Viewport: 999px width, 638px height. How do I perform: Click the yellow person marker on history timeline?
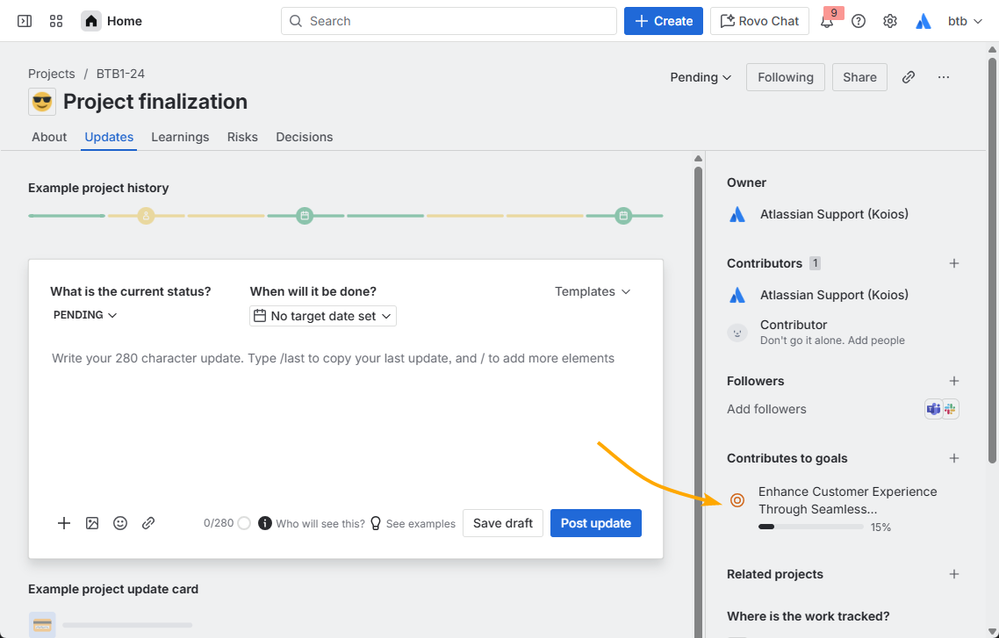(x=146, y=216)
